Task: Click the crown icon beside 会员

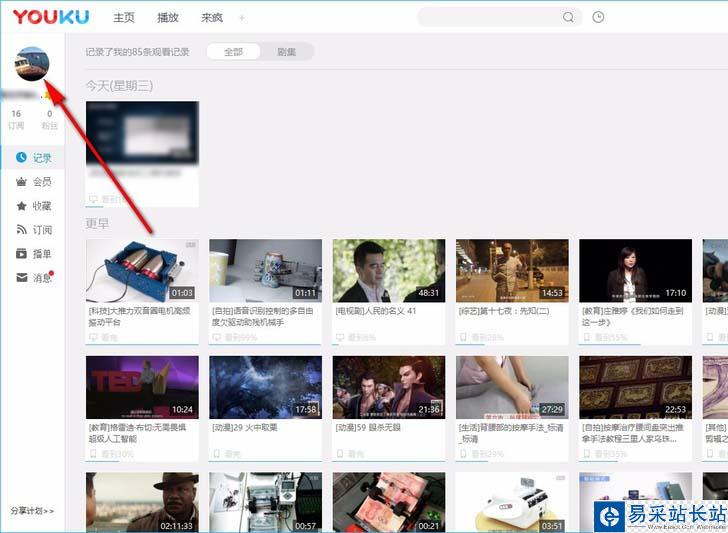Action: [x=21, y=182]
